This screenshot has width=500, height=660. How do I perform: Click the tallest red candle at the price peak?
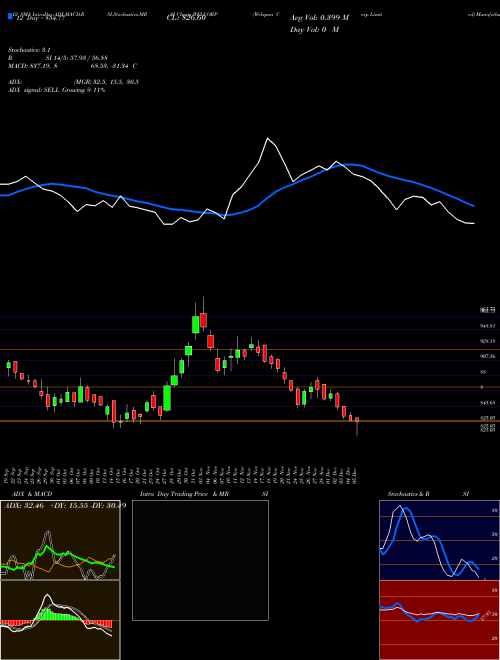point(203,319)
